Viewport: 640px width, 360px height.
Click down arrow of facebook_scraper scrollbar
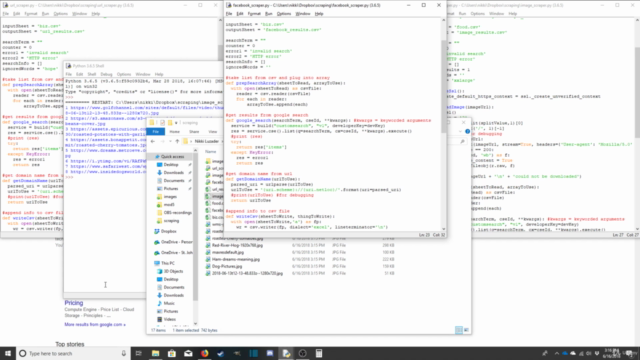pyautogui.click(x=444, y=229)
